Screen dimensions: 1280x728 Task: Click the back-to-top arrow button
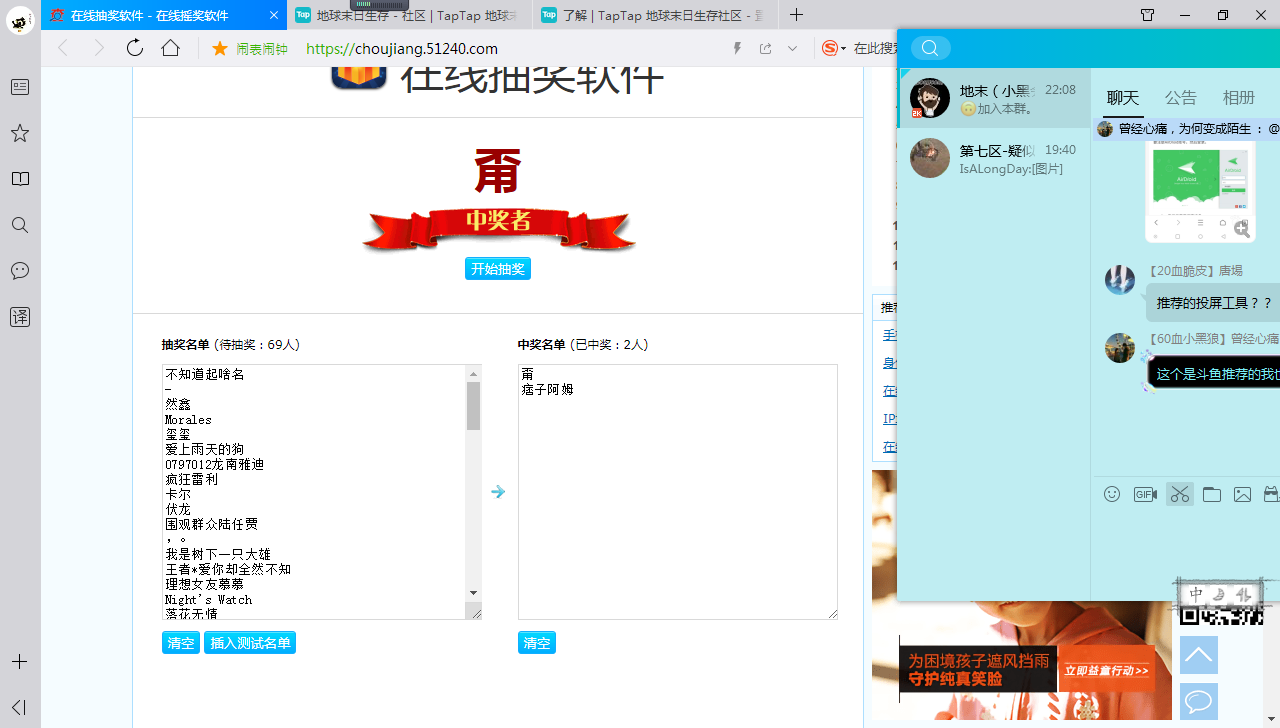[x=1199, y=655]
